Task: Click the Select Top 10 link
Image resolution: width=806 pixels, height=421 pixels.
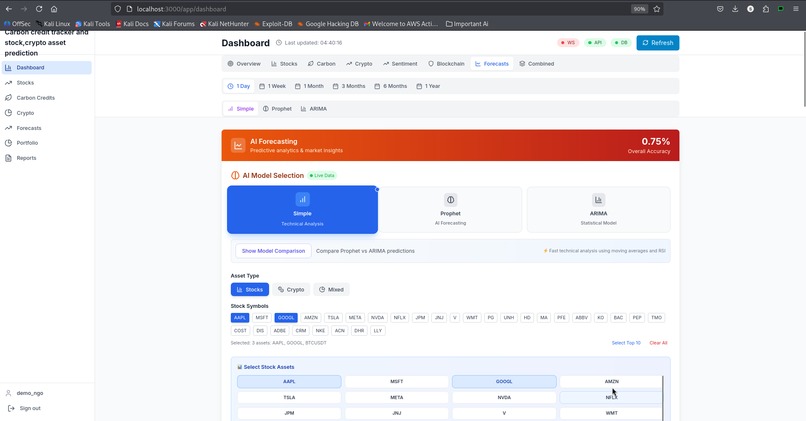Action: 626,343
